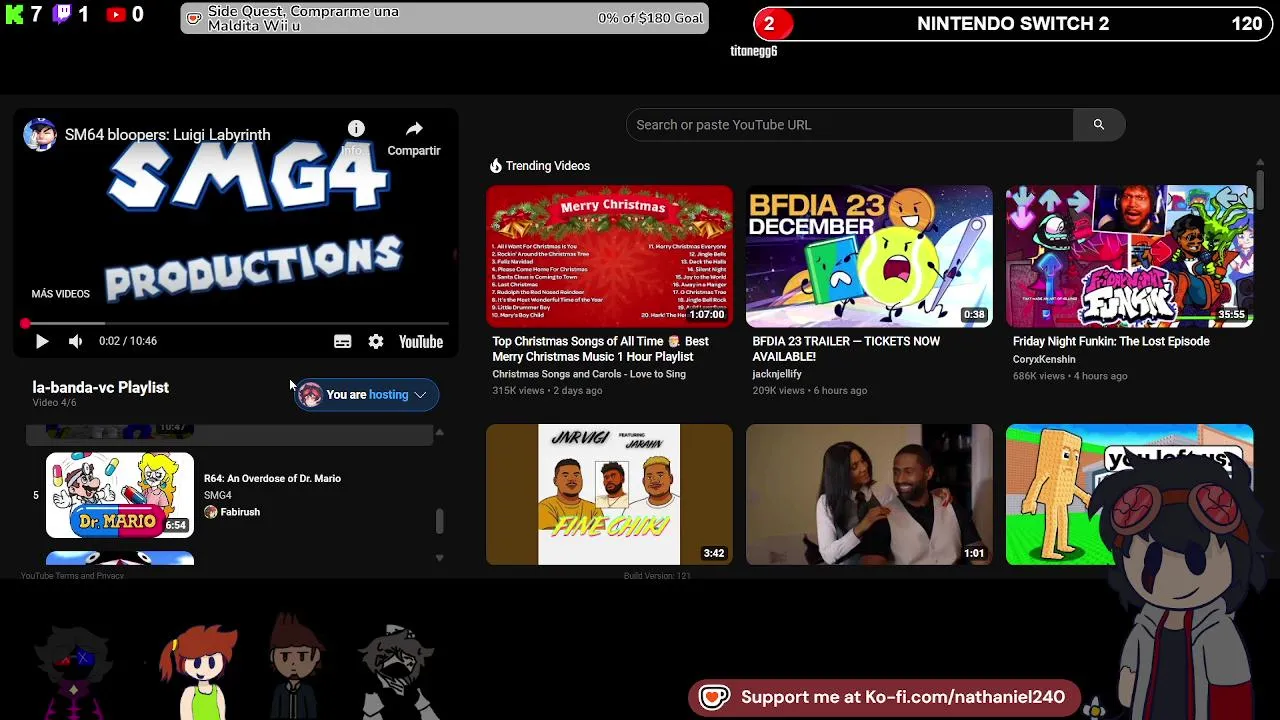This screenshot has height=720, width=1280.
Task: Click title Top Christmas Songs of All Time
Action: [600, 349]
